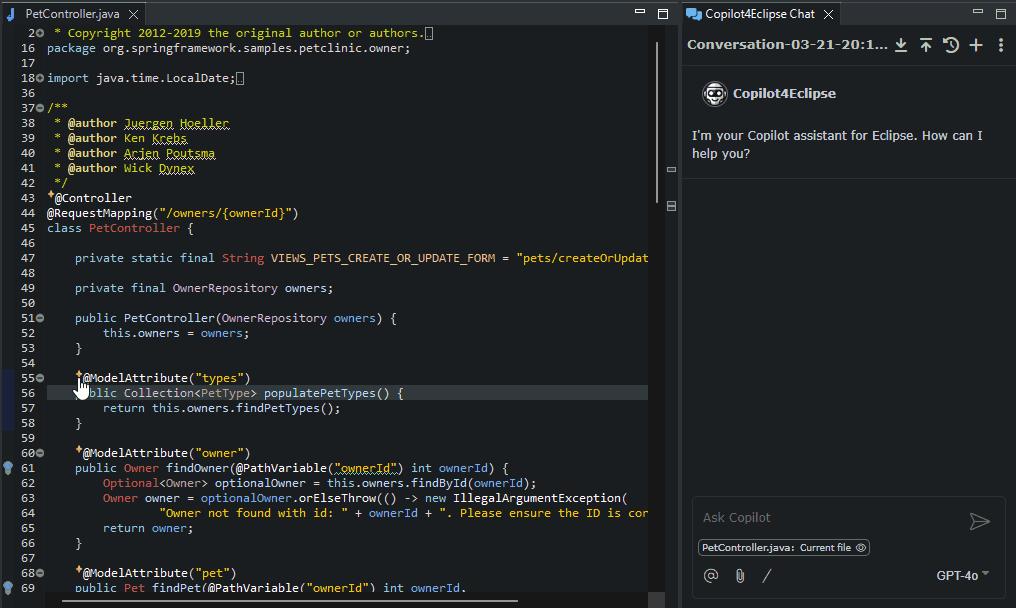Open the conversation history clock icon
This screenshot has width=1016, height=608.
951,45
